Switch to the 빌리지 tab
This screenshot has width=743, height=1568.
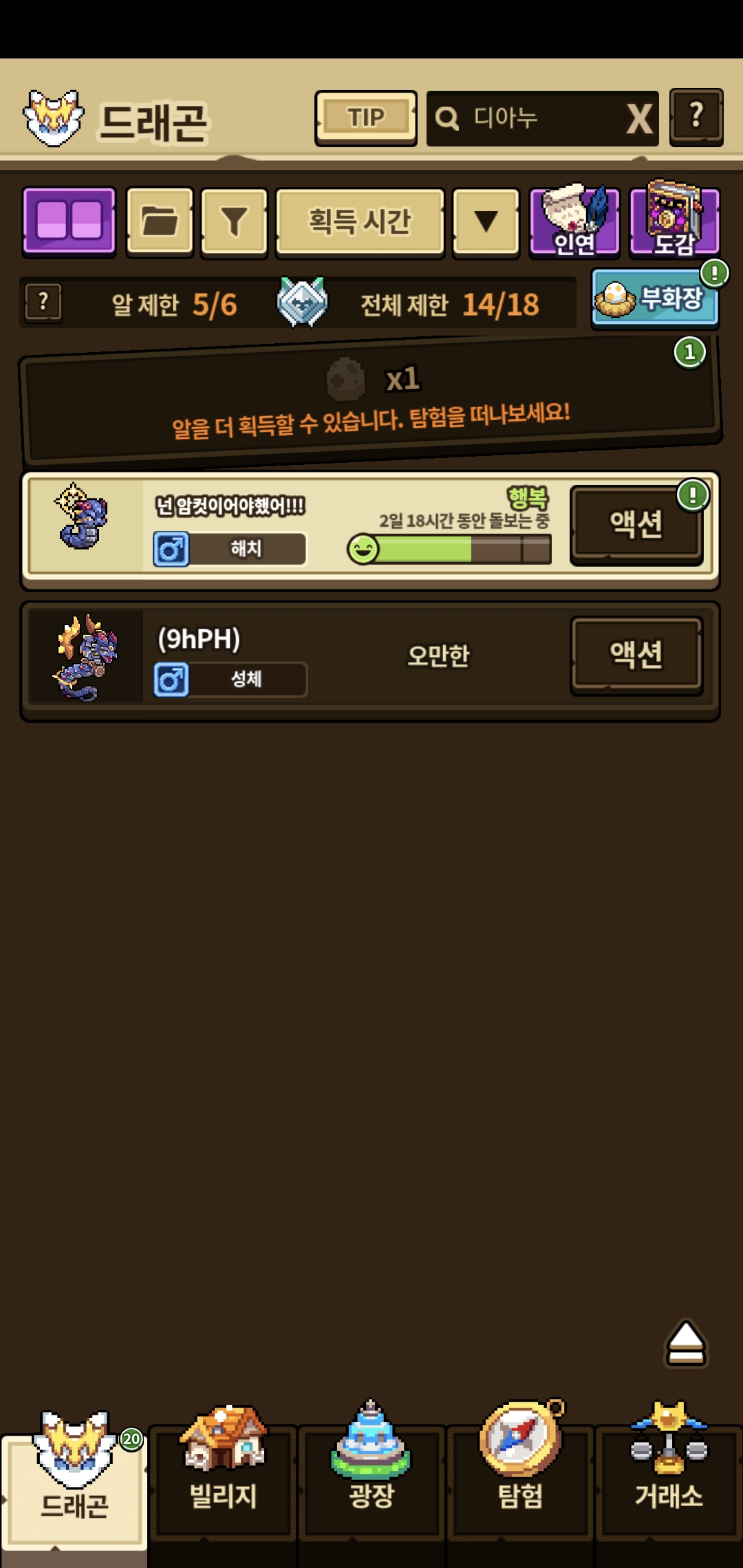pos(223,1478)
